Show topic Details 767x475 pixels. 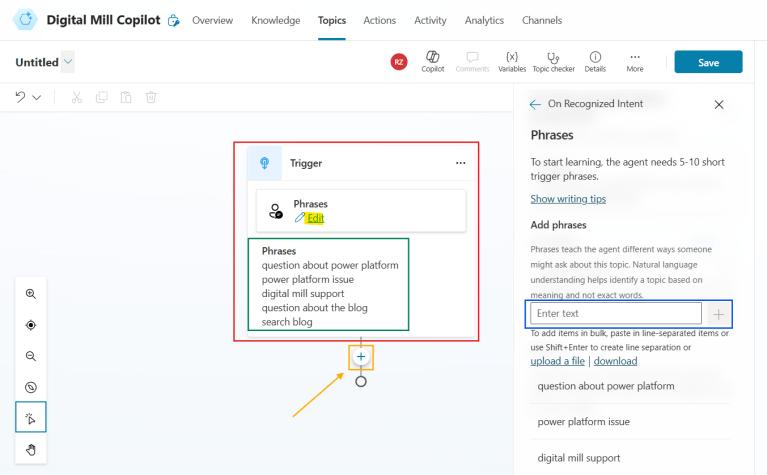[595, 62]
